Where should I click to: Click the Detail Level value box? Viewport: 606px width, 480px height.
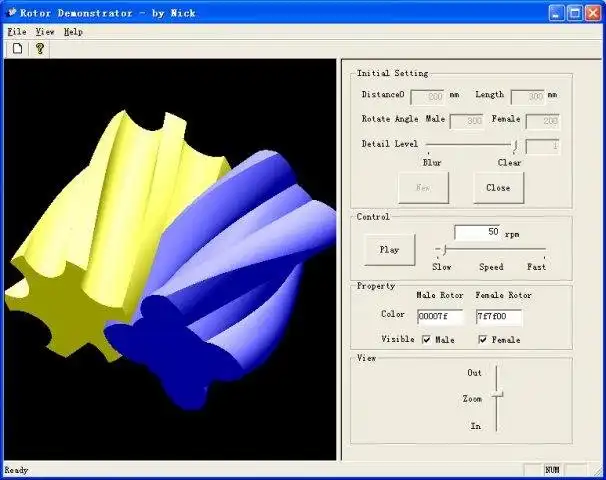(543, 146)
